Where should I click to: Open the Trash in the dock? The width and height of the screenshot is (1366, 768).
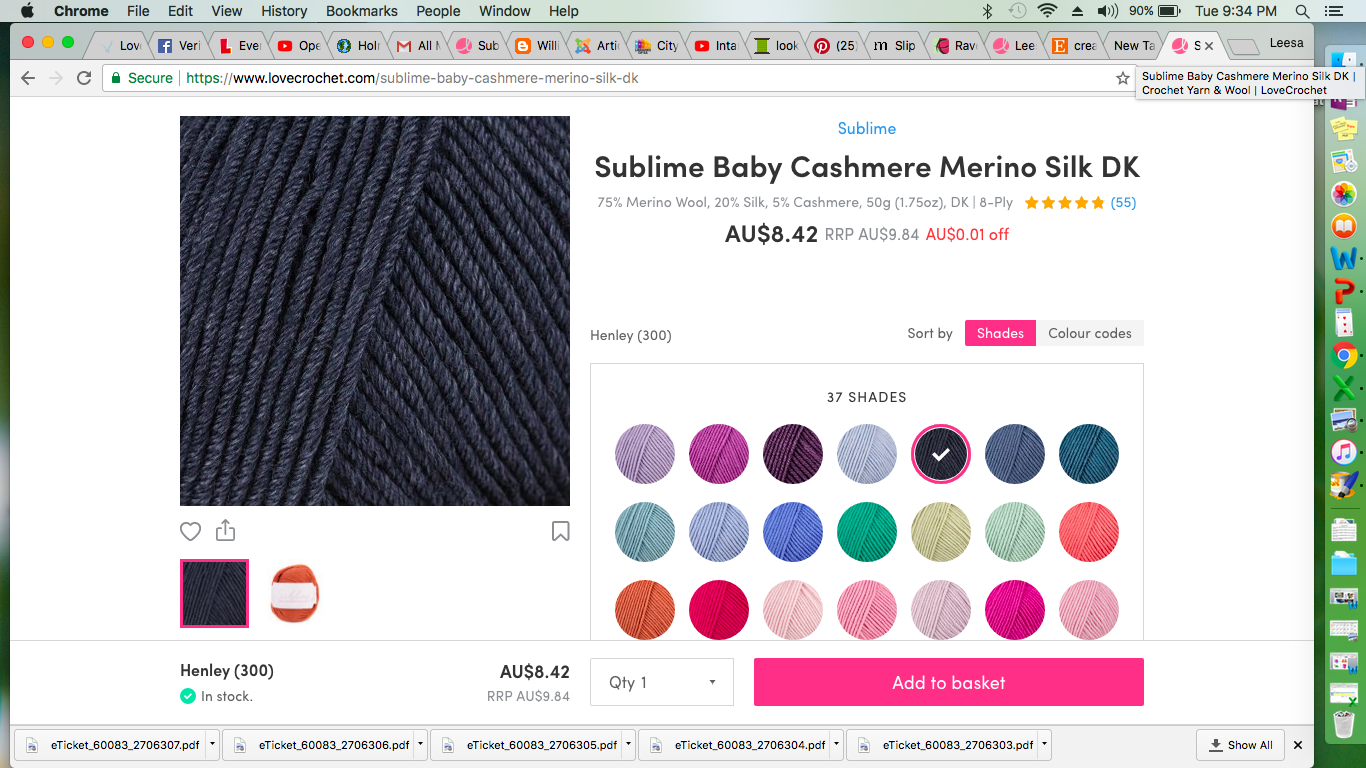pos(1344,724)
